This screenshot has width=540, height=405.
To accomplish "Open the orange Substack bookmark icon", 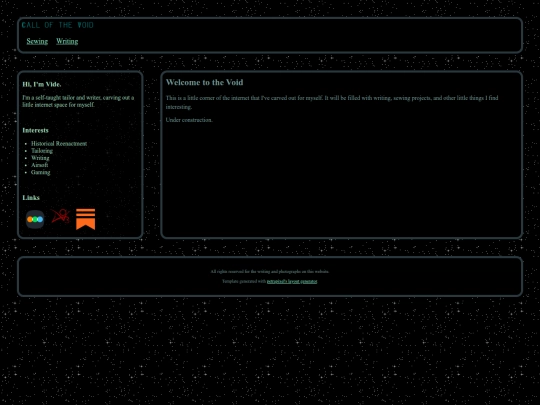I will pyautogui.click(x=85, y=219).
